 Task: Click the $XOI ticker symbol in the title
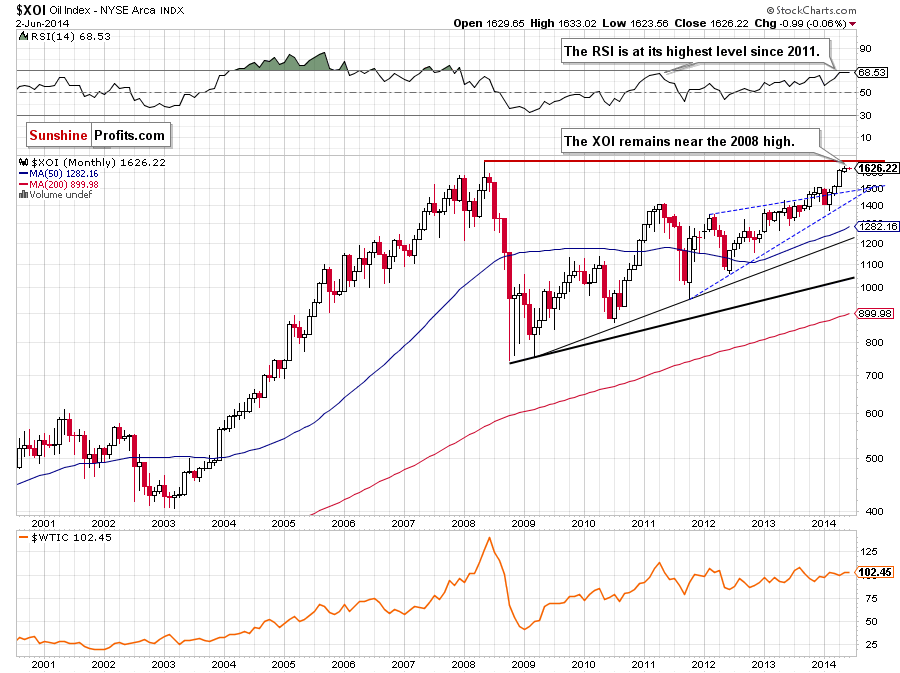[x=31, y=10]
